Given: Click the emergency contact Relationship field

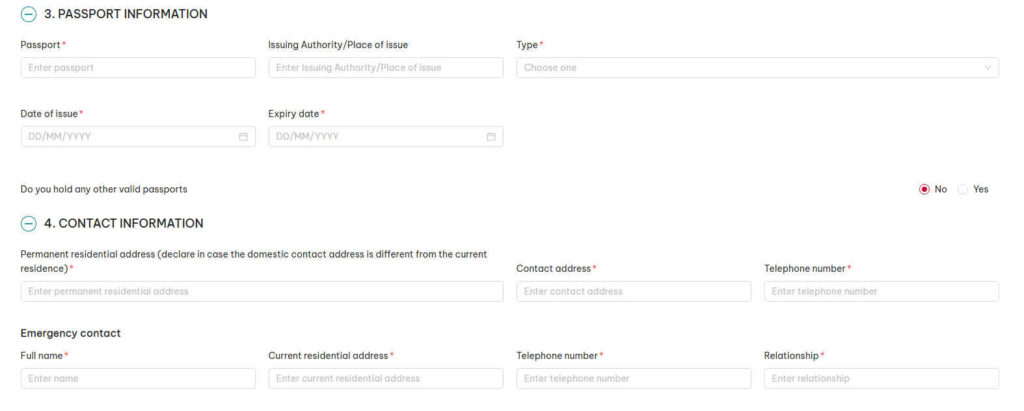Looking at the screenshot, I should pos(881,379).
